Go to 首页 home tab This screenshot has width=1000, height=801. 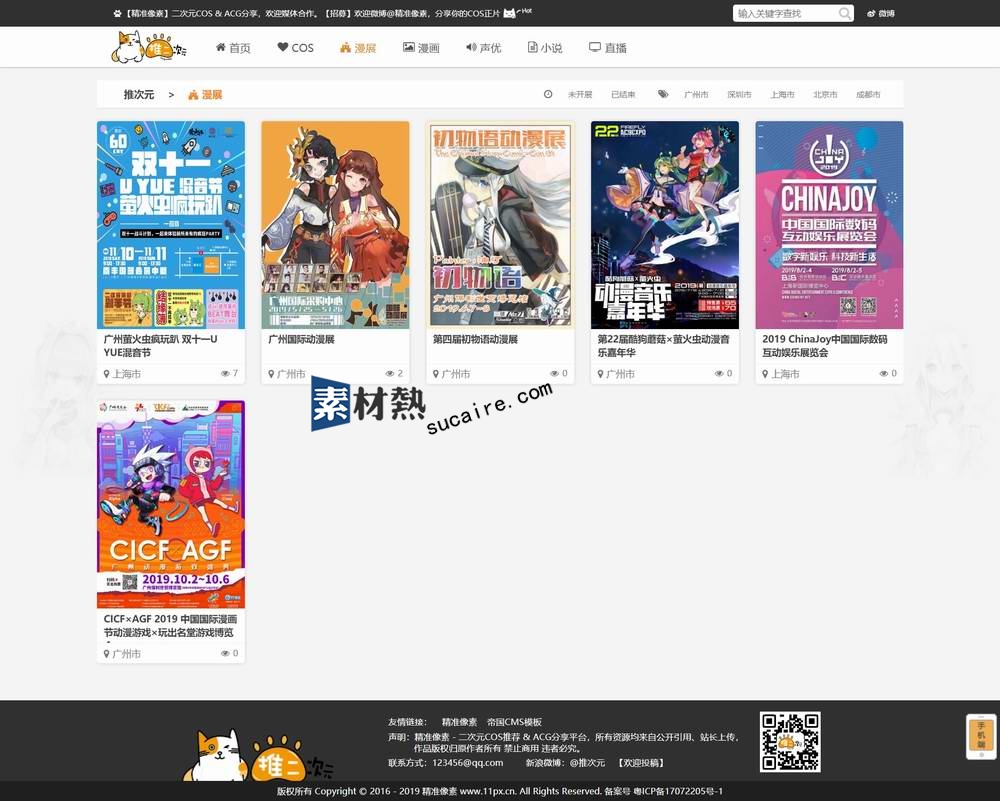click(233, 48)
